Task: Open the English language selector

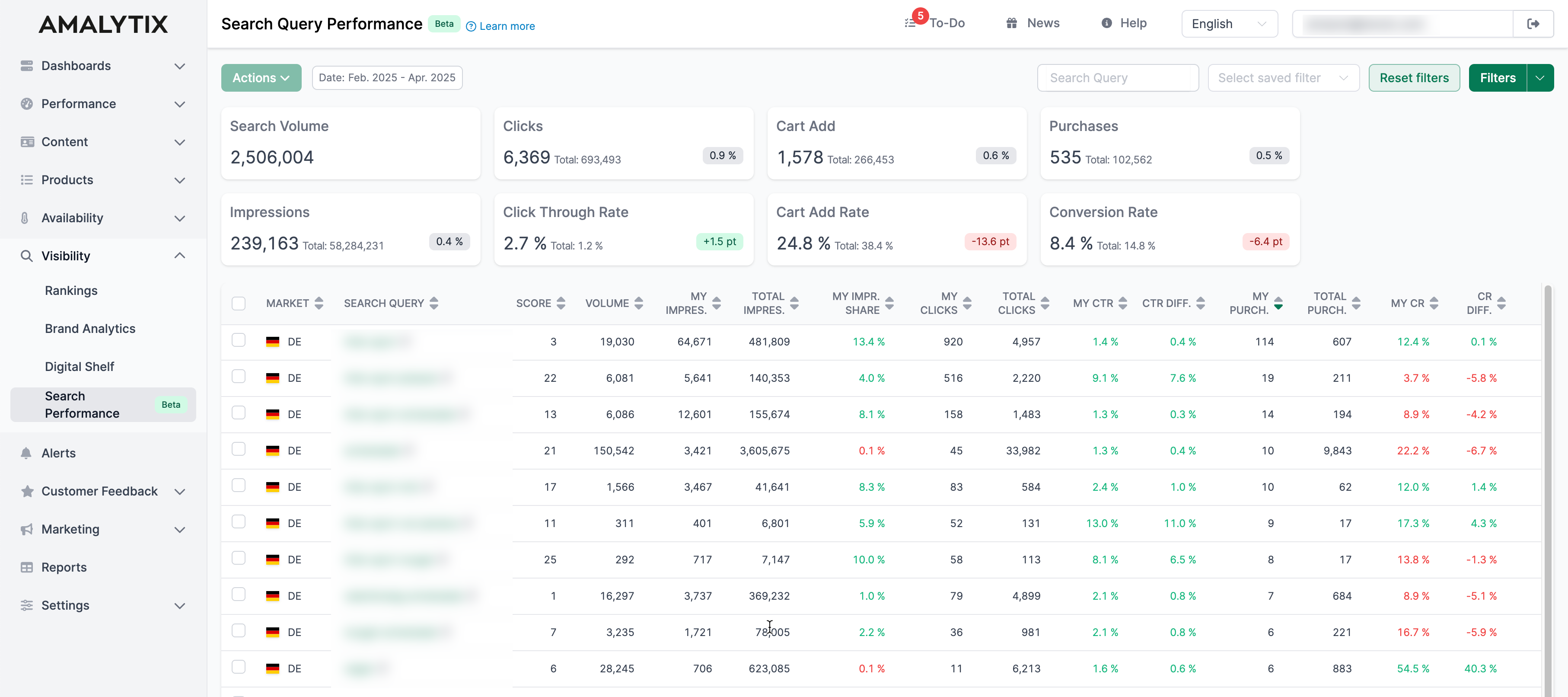Action: pyautogui.click(x=1229, y=23)
